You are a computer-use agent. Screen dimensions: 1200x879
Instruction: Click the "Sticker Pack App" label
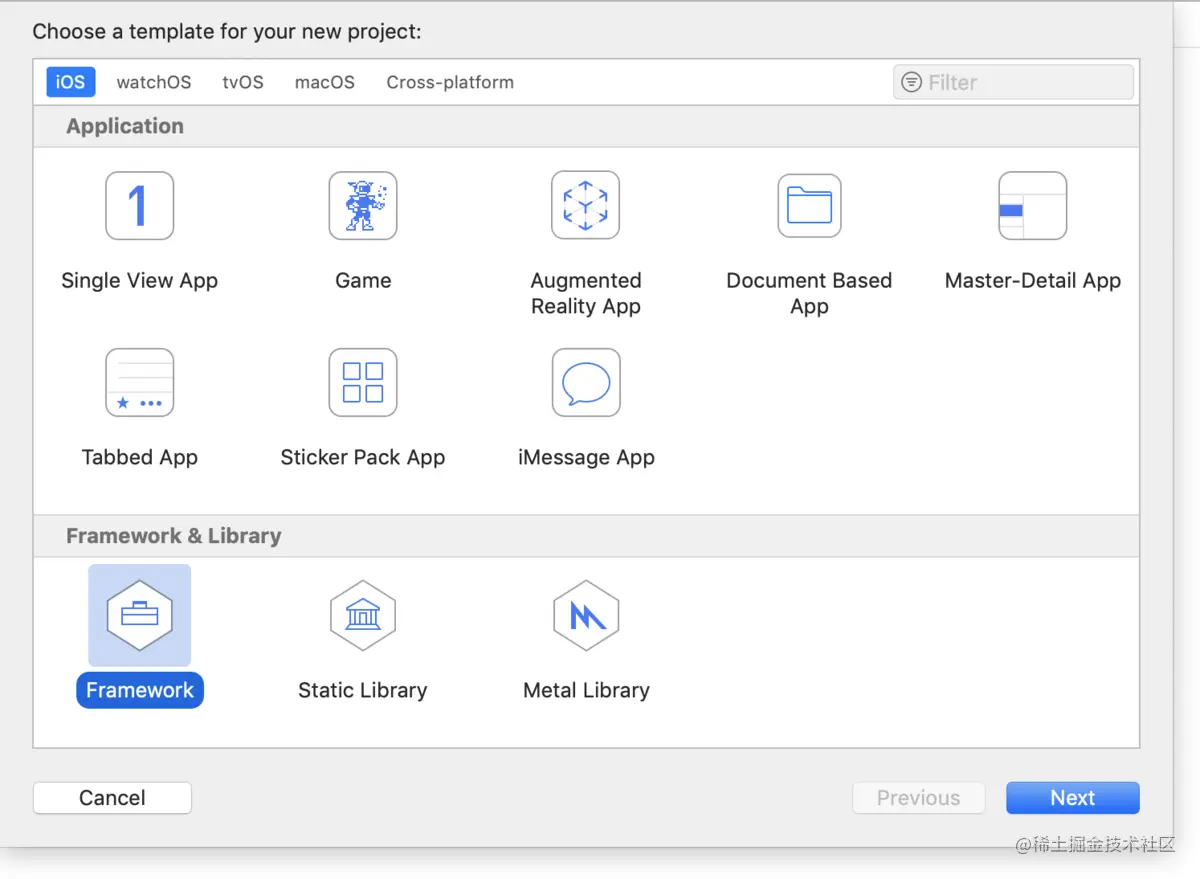pos(363,458)
